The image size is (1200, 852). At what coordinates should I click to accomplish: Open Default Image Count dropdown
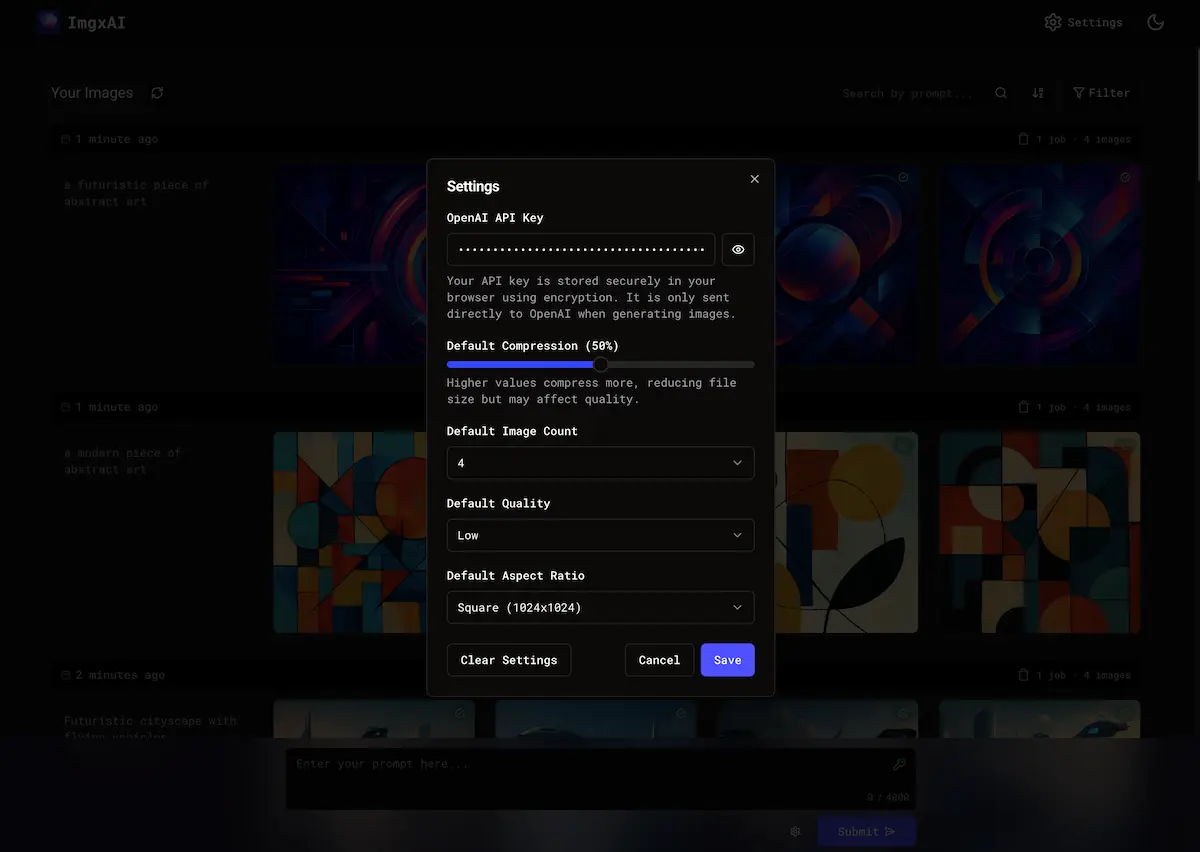(600, 463)
